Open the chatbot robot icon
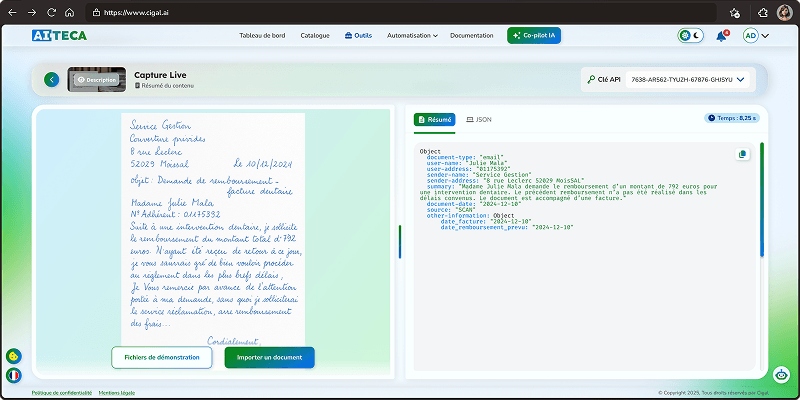The height and width of the screenshot is (400, 800). tap(781, 374)
